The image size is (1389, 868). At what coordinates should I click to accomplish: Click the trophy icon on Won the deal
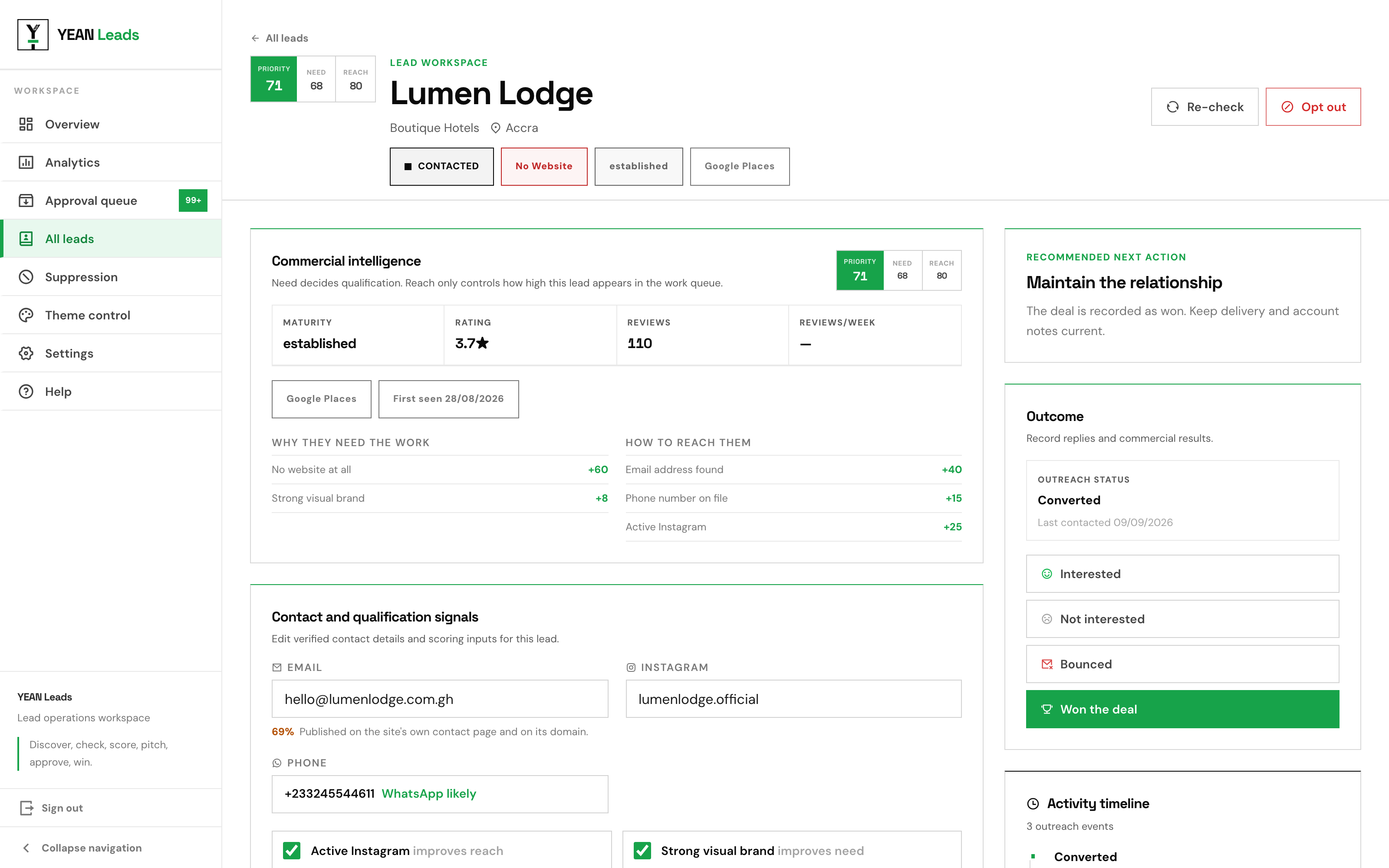(1047, 709)
